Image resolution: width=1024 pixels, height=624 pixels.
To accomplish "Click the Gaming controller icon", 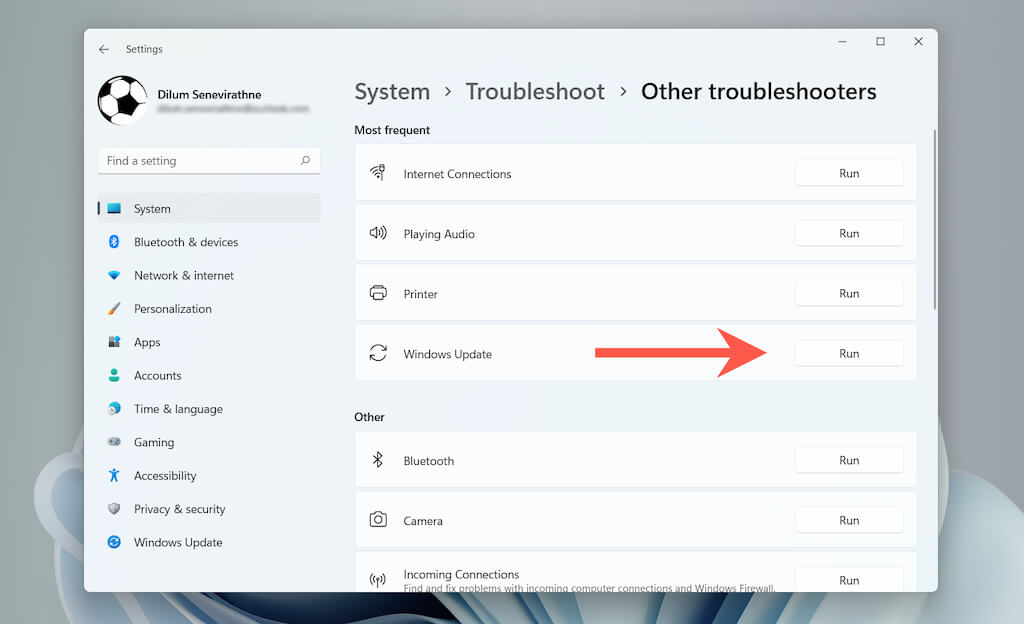I will coord(114,442).
